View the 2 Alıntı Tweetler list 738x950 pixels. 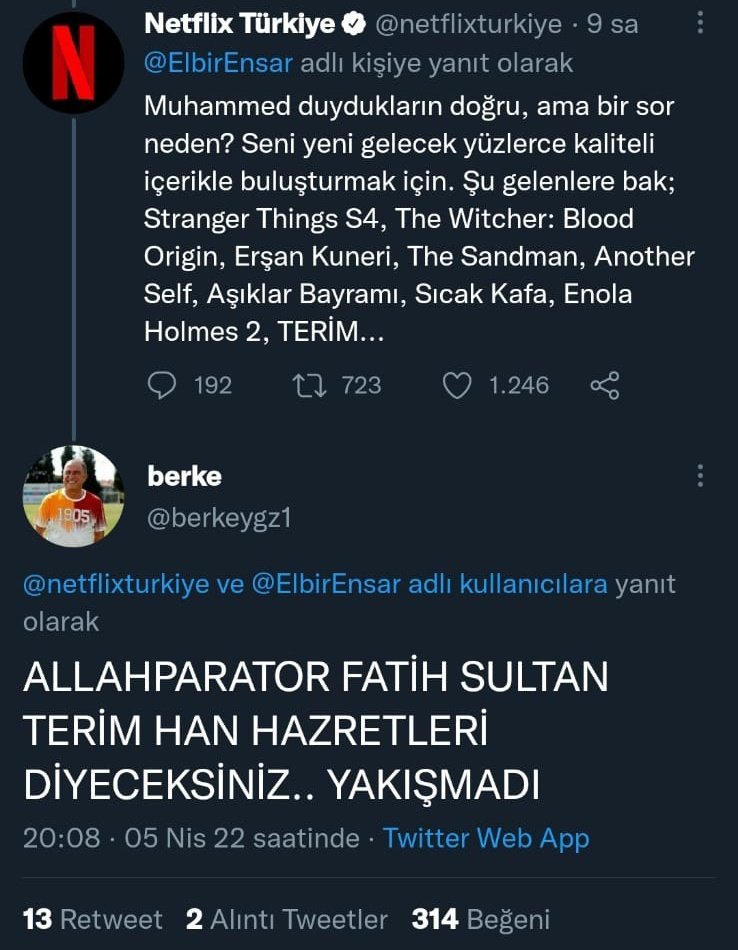287,919
